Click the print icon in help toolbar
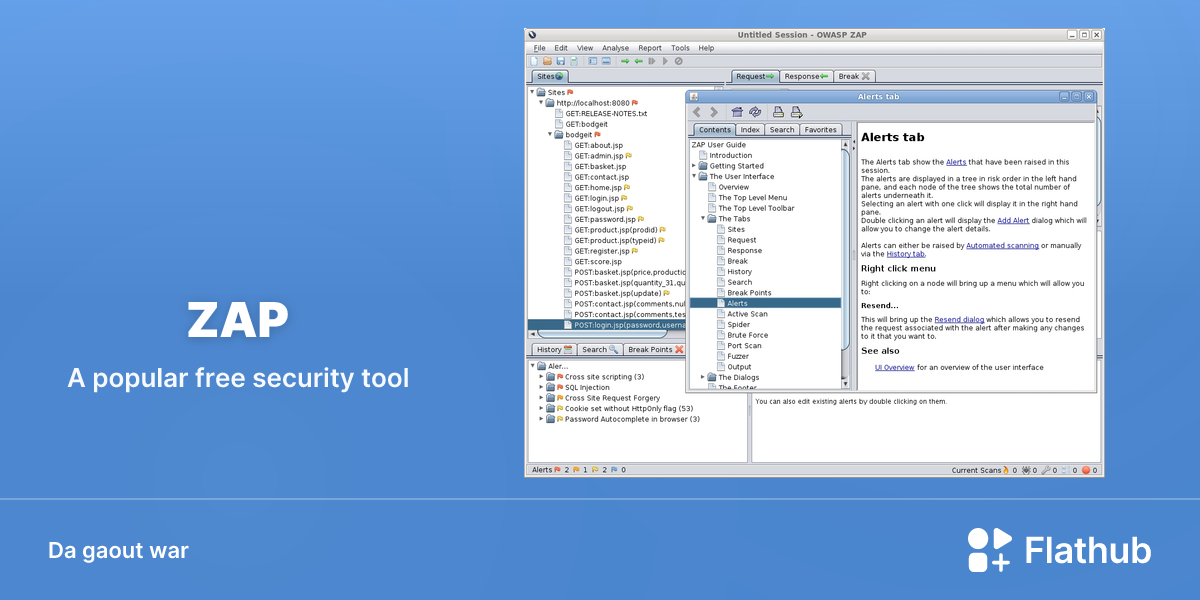 [778, 112]
